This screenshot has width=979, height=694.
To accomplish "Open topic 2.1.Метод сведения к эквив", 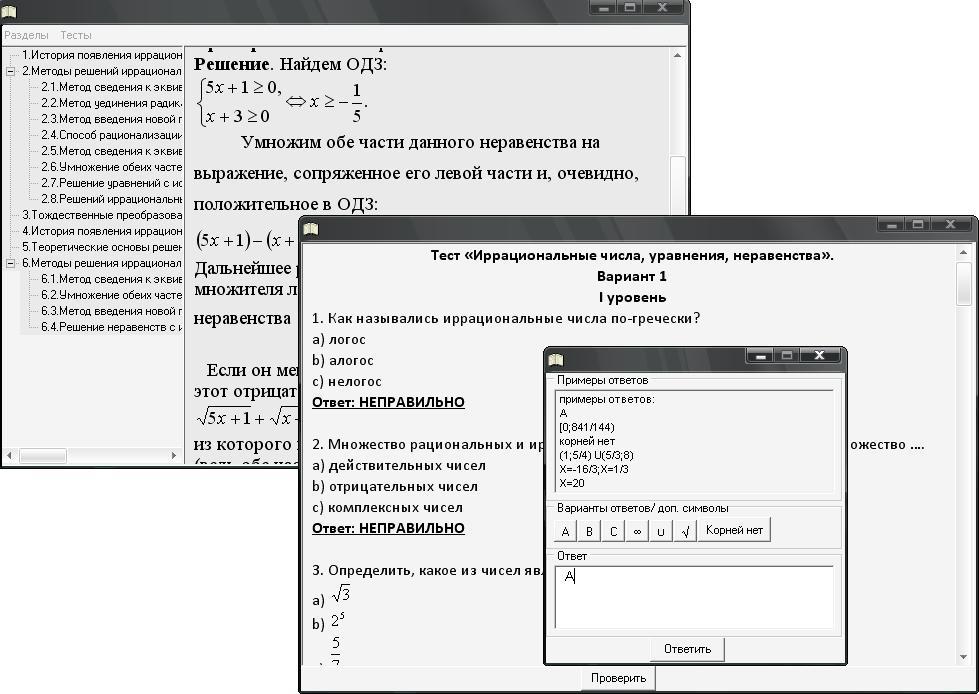I will (x=111, y=87).
